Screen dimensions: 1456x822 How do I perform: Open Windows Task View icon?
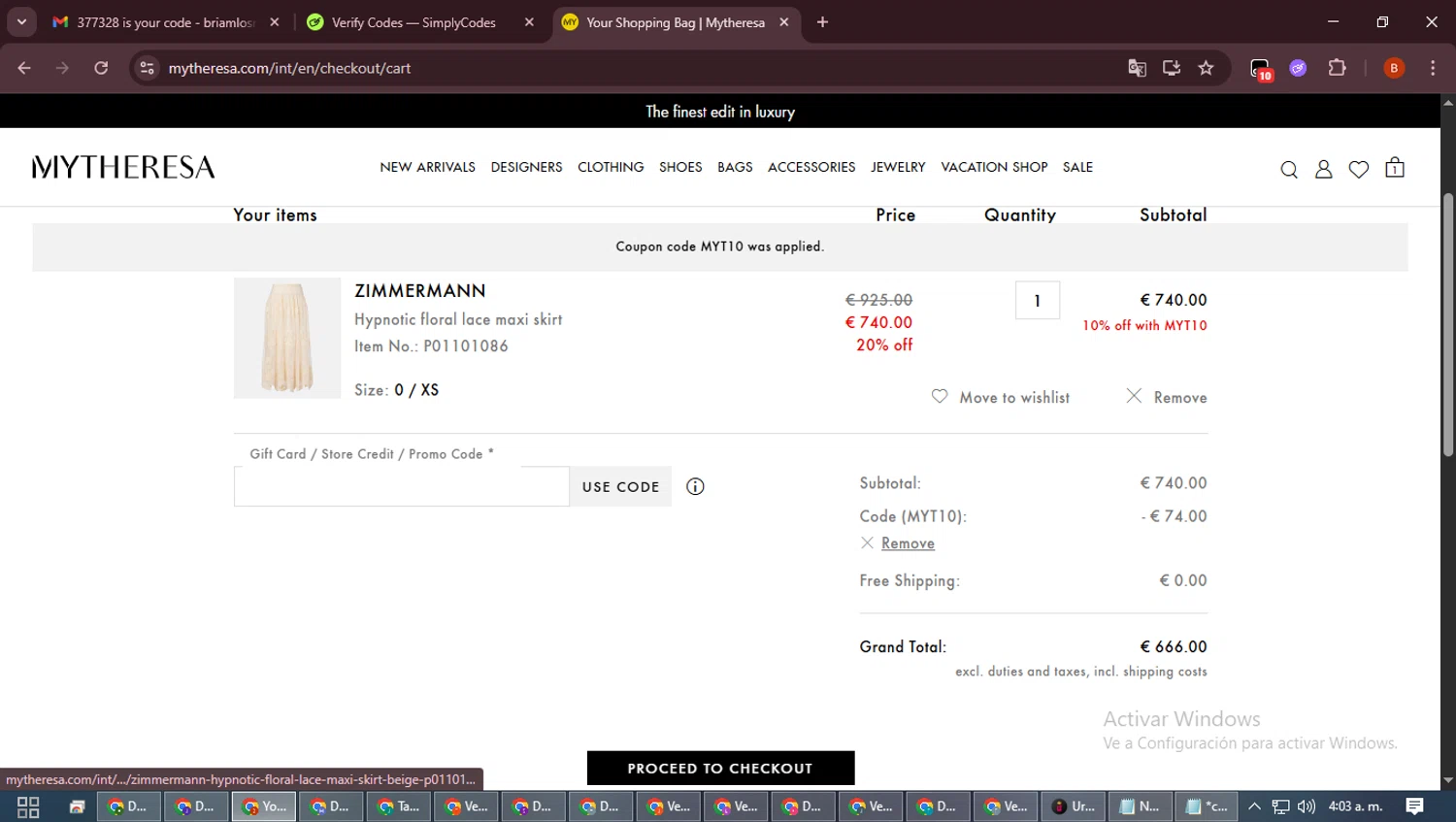[28, 806]
